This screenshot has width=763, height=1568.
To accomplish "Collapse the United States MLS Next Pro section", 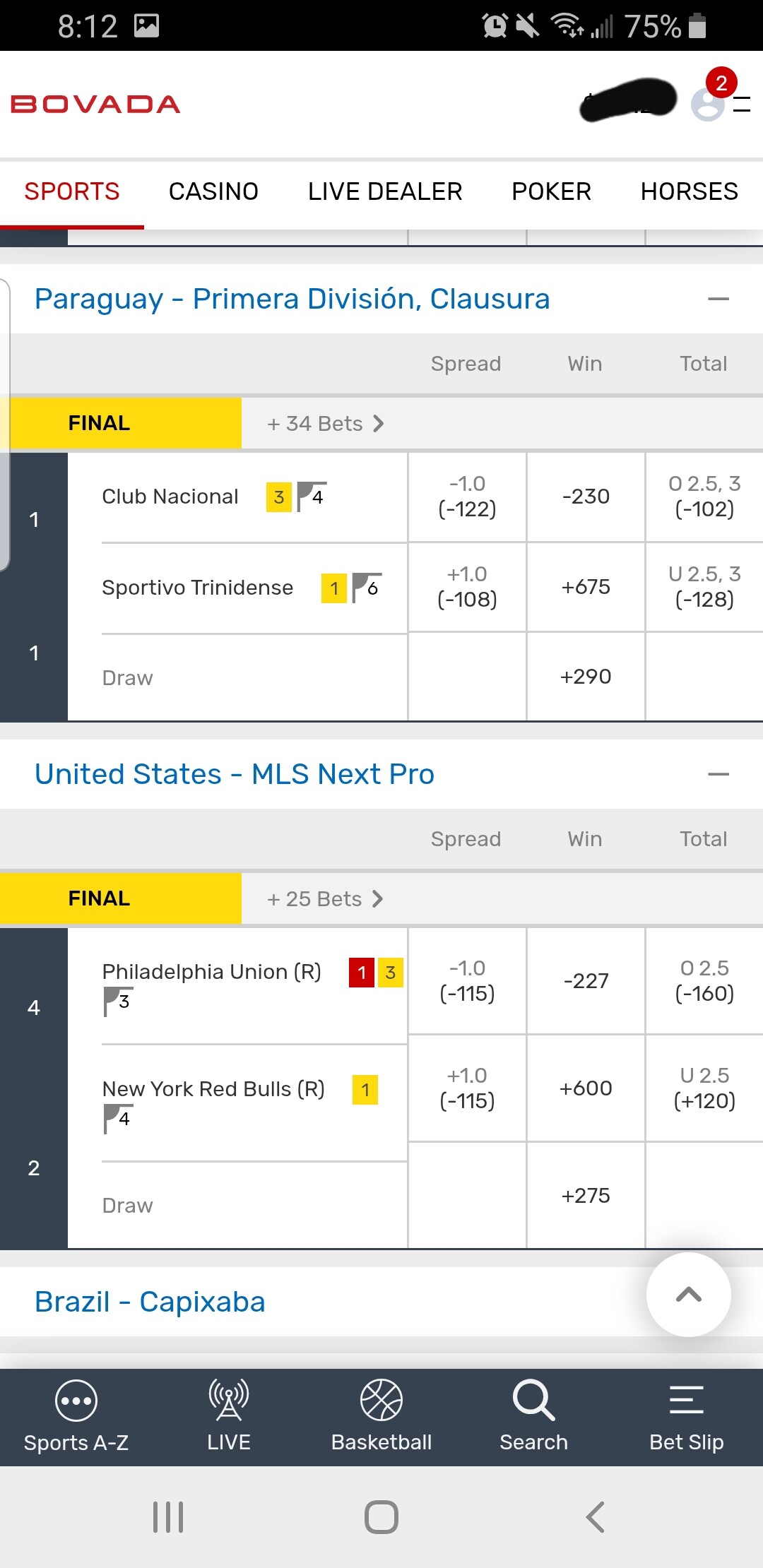I will 718,775.
